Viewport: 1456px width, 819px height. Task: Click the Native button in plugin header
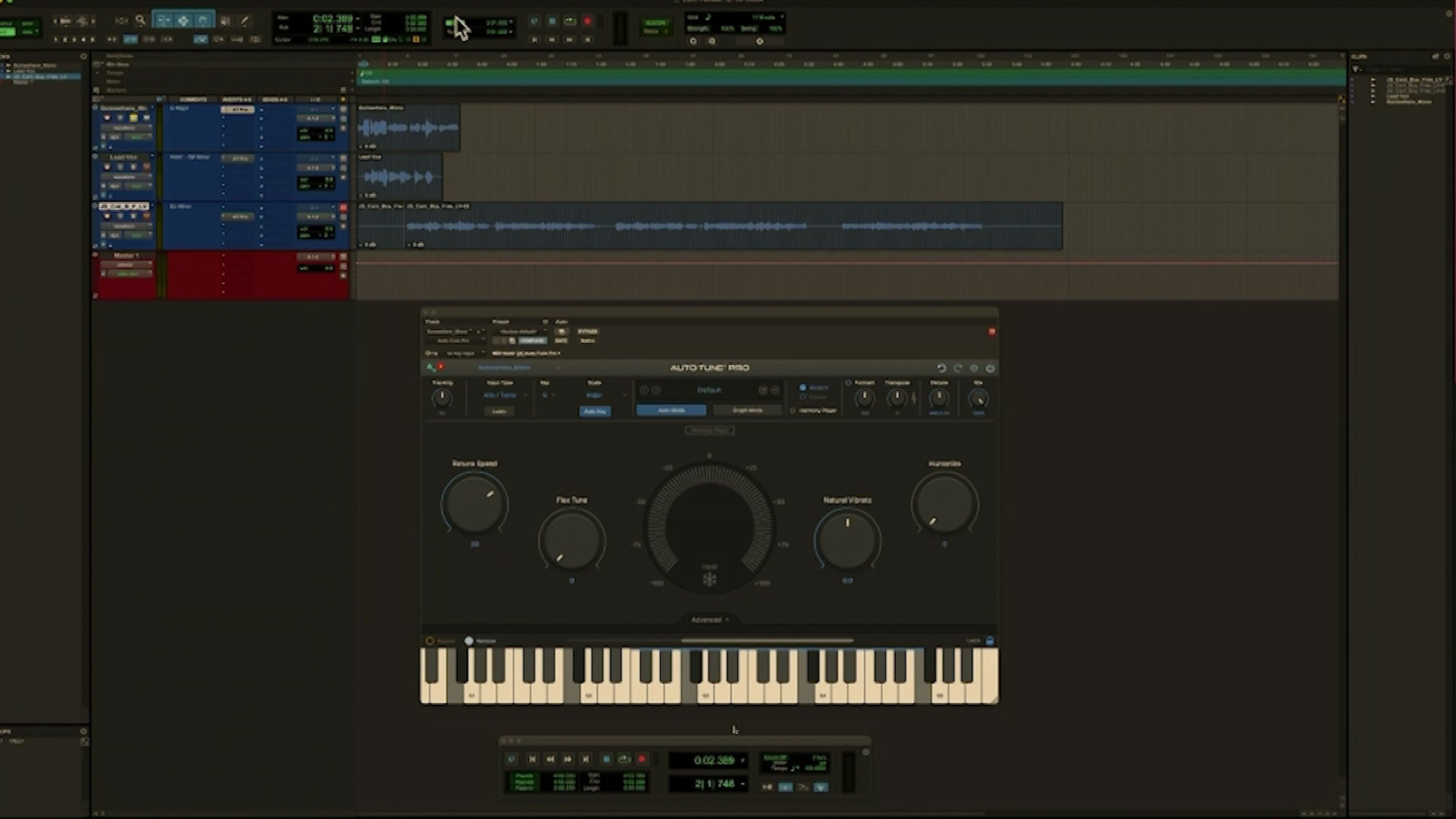[x=587, y=341]
